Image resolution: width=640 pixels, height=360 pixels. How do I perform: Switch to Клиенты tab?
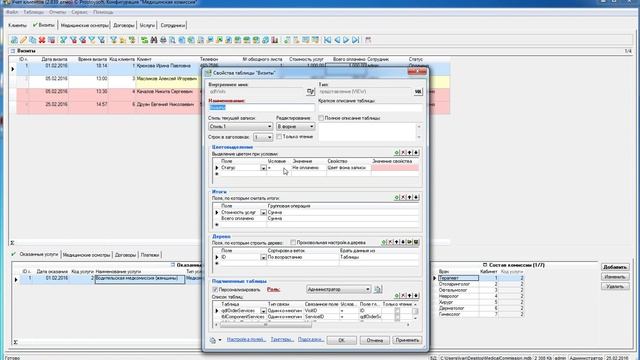[x=17, y=25]
